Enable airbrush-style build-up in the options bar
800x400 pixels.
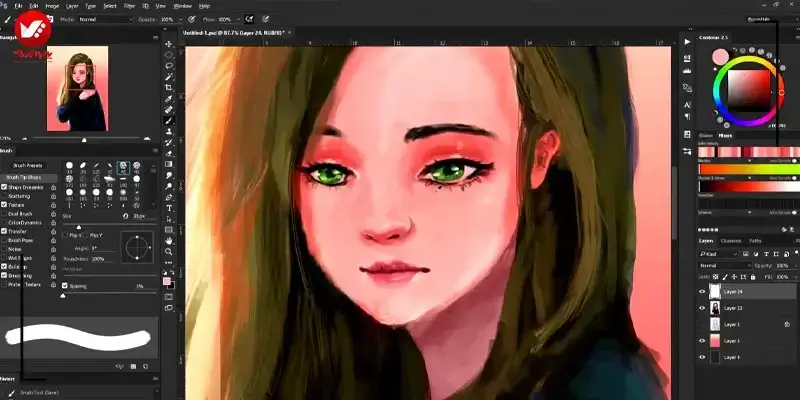pyautogui.click(x=249, y=19)
